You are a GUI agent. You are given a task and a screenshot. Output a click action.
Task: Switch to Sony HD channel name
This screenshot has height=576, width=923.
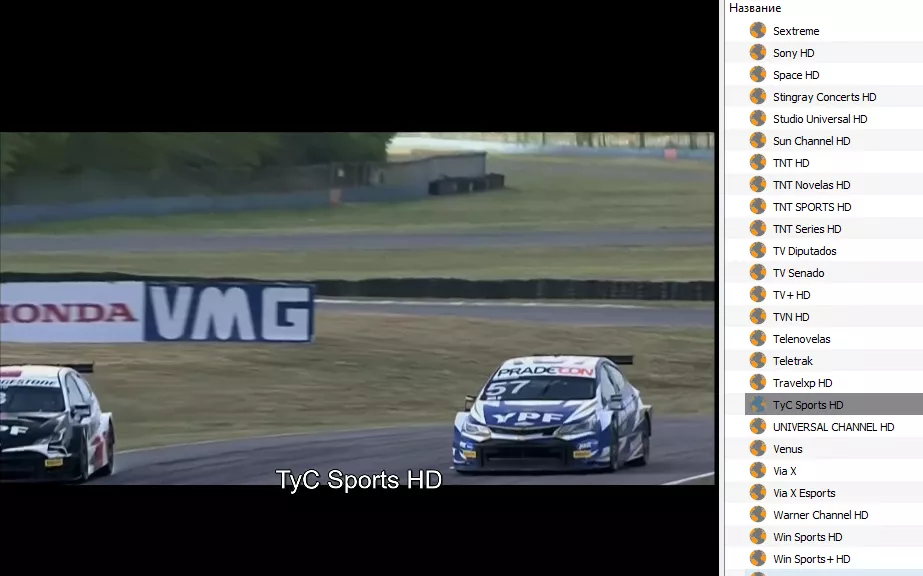793,53
